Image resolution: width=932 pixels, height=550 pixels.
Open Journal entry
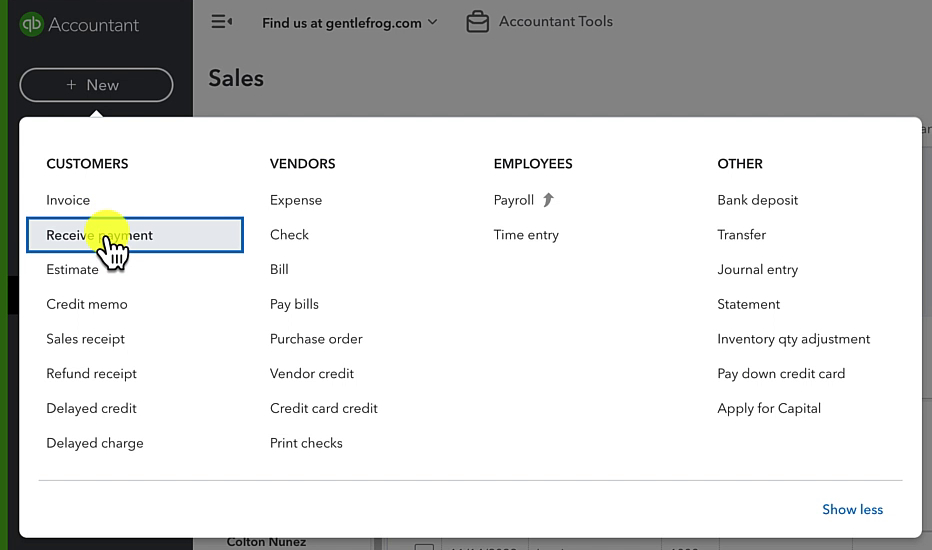757,269
